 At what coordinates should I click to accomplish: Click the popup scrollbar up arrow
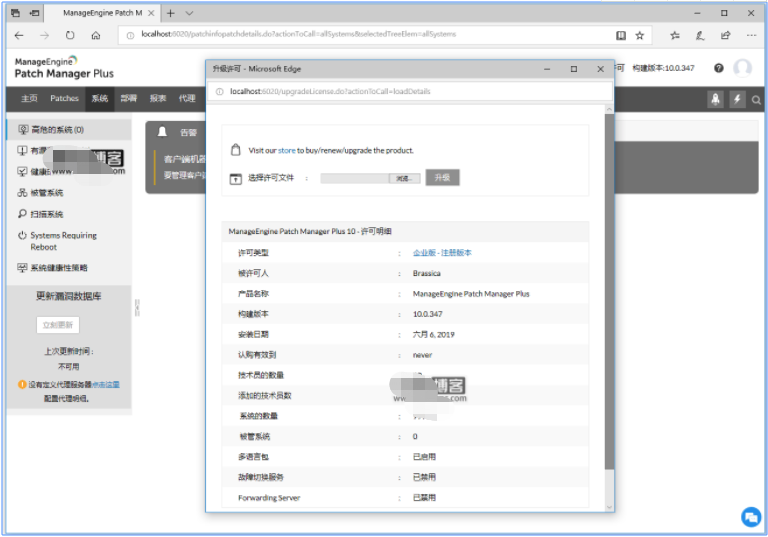tap(609, 109)
